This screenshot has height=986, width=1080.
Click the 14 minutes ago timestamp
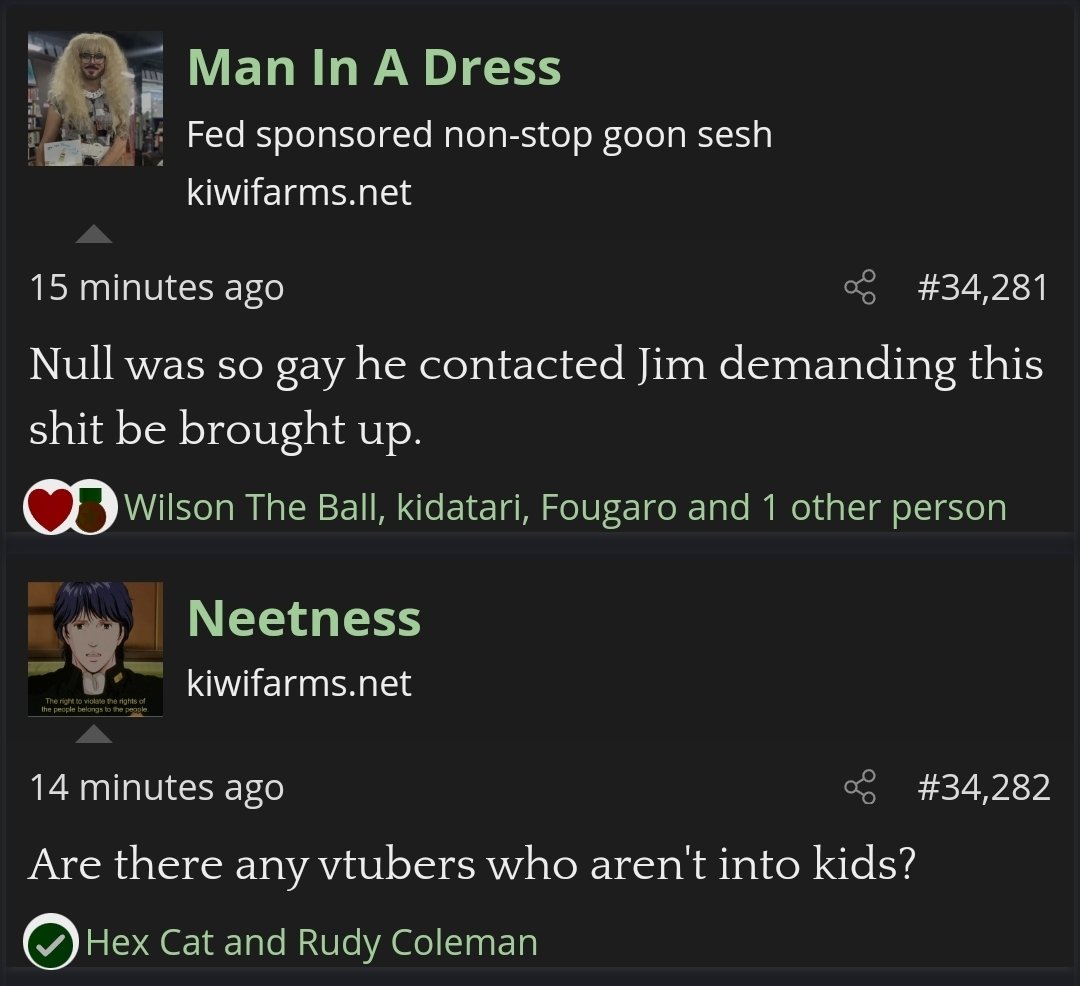(x=157, y=787)
